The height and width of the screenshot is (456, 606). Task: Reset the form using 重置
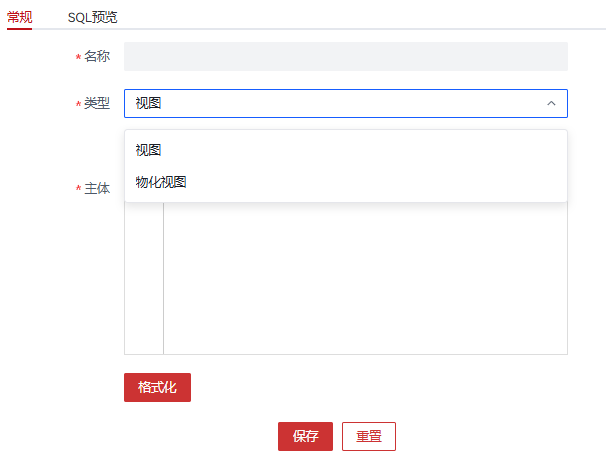point(369,437)
